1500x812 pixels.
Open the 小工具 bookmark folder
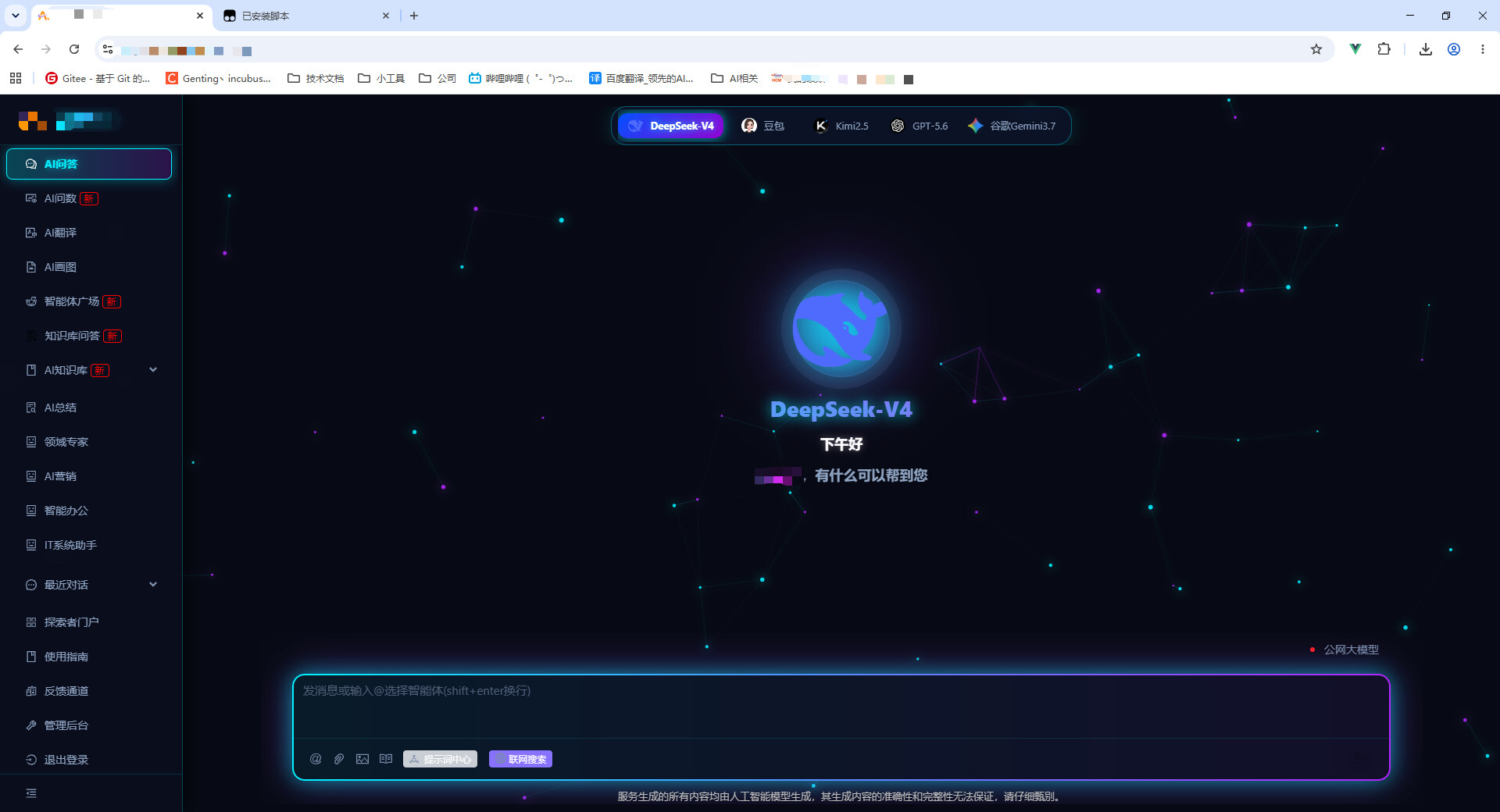pos(381,78)
